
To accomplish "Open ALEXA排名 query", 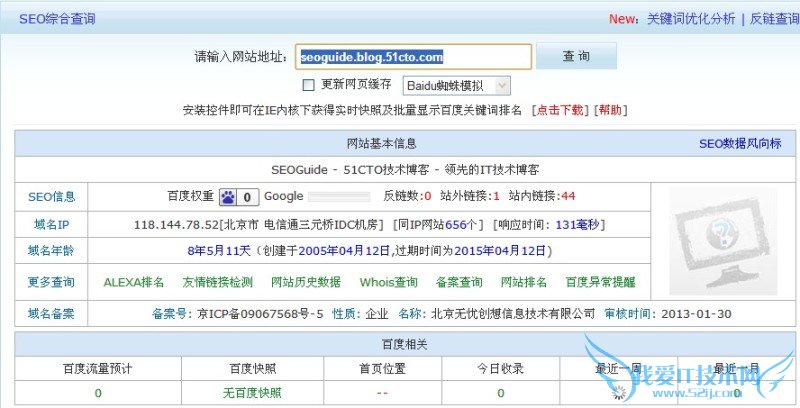I will 134,282.
